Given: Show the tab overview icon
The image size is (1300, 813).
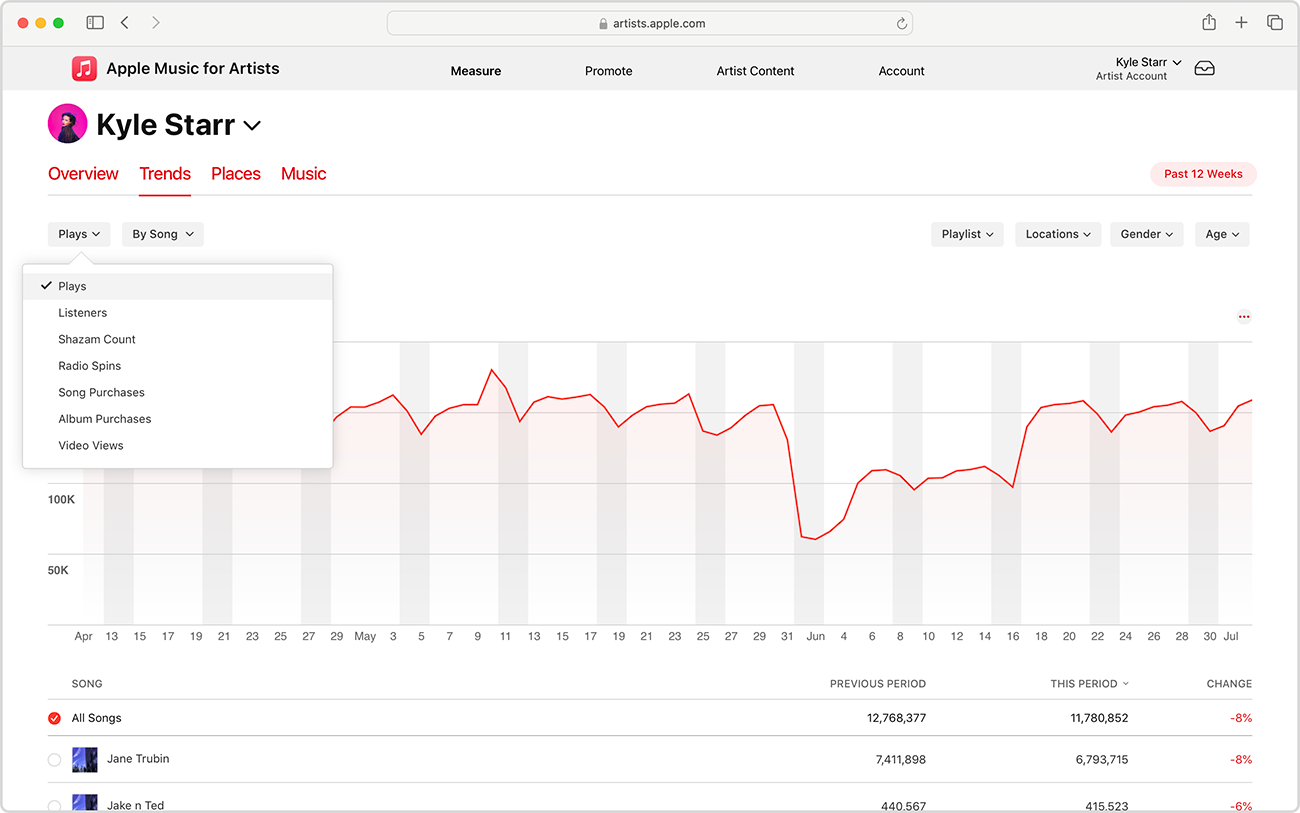Looking at the screenshot, I should click(1274, 22).
